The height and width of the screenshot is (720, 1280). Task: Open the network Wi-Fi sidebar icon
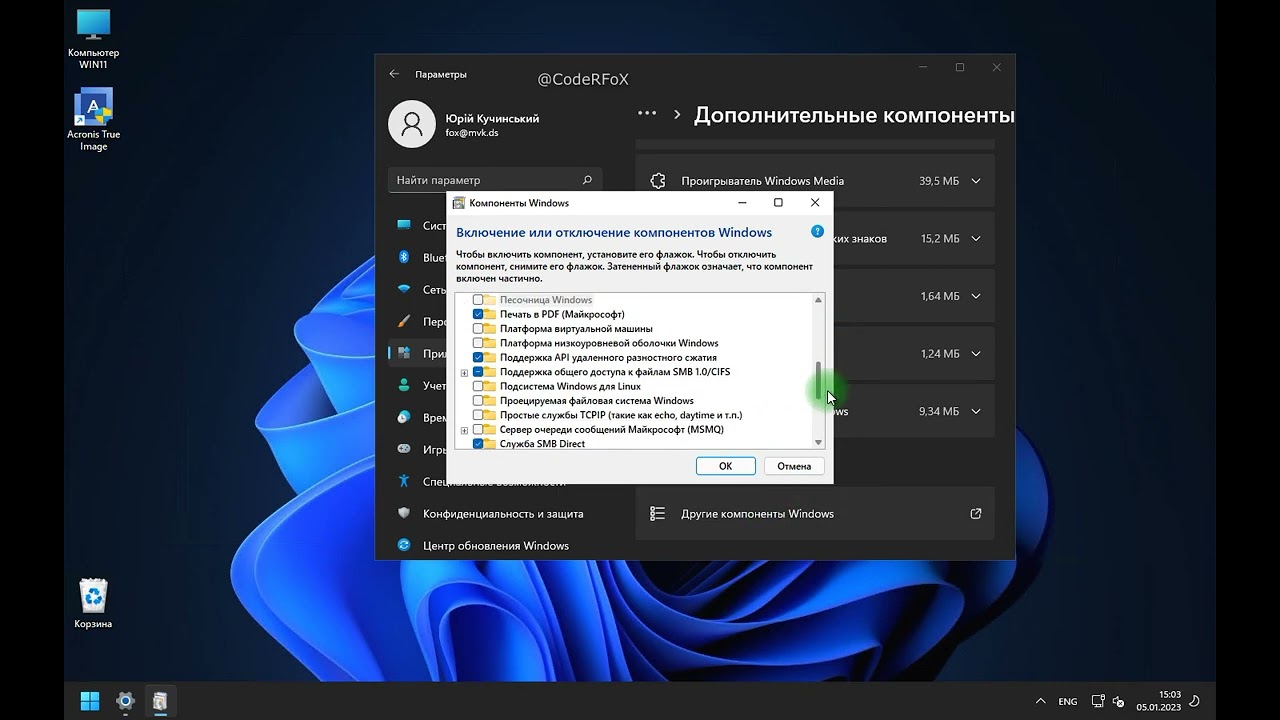coord(404,289)
